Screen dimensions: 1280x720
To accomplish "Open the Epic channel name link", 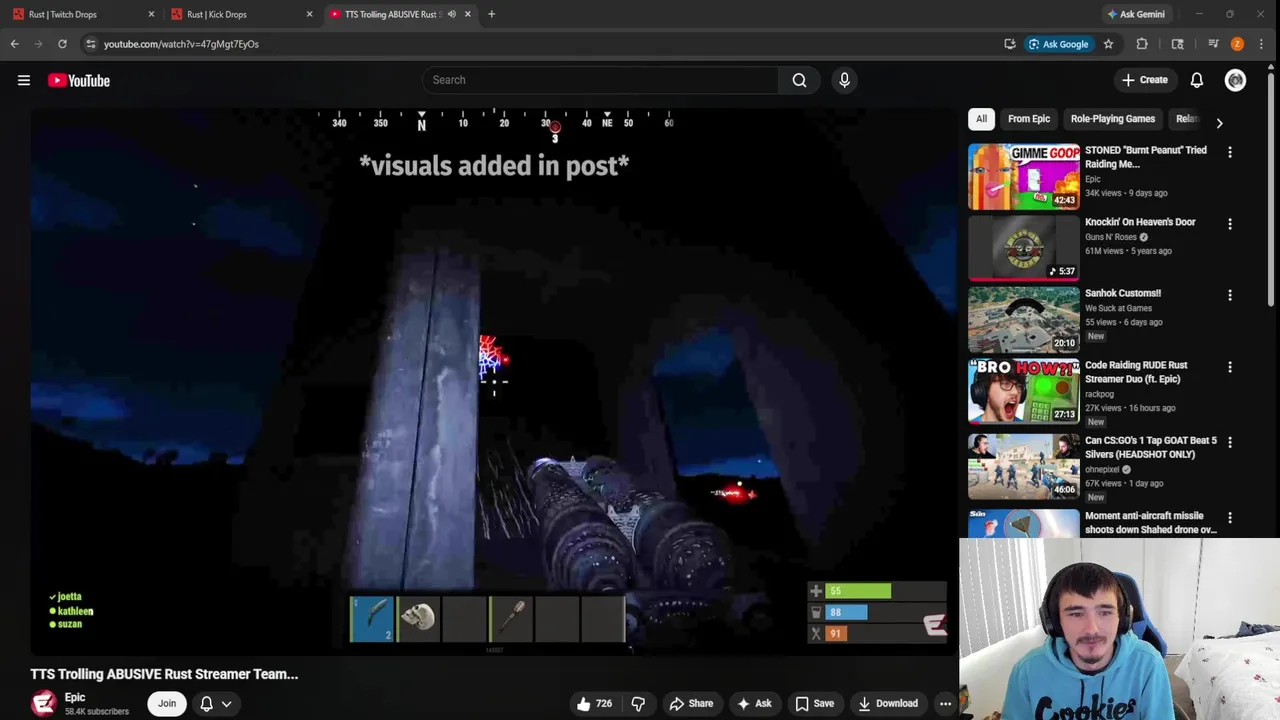I will pos(75,697).
